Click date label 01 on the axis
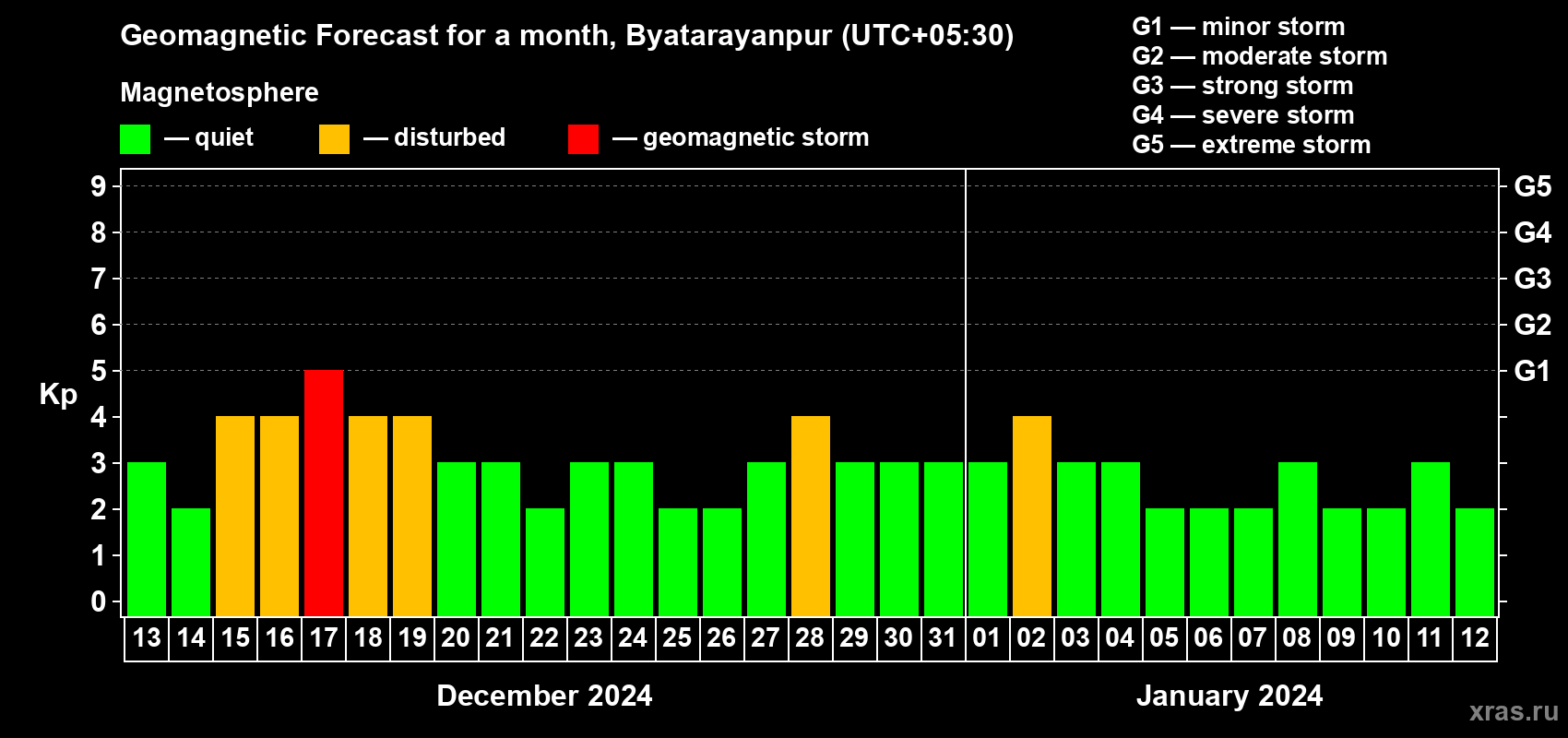The width and height of the screenshot is (1568, 738). tap(988, 637)
